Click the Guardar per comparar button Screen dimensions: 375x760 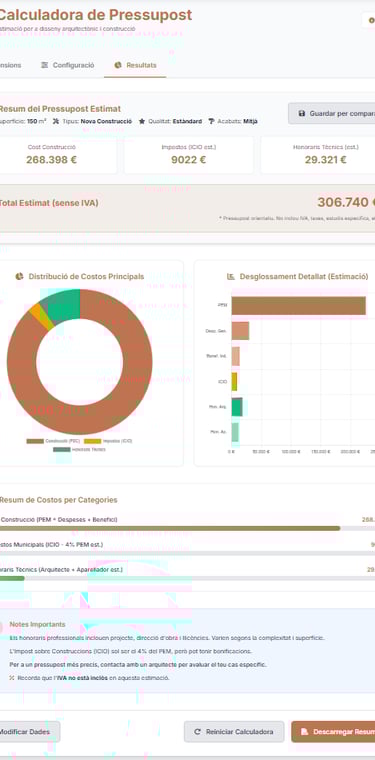[331, 113]
